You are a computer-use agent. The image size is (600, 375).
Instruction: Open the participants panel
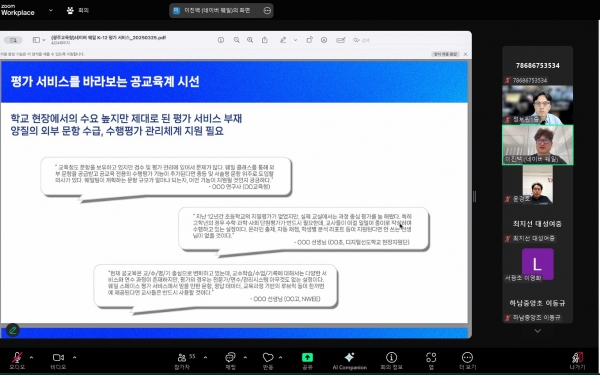(x=183, y=360)
